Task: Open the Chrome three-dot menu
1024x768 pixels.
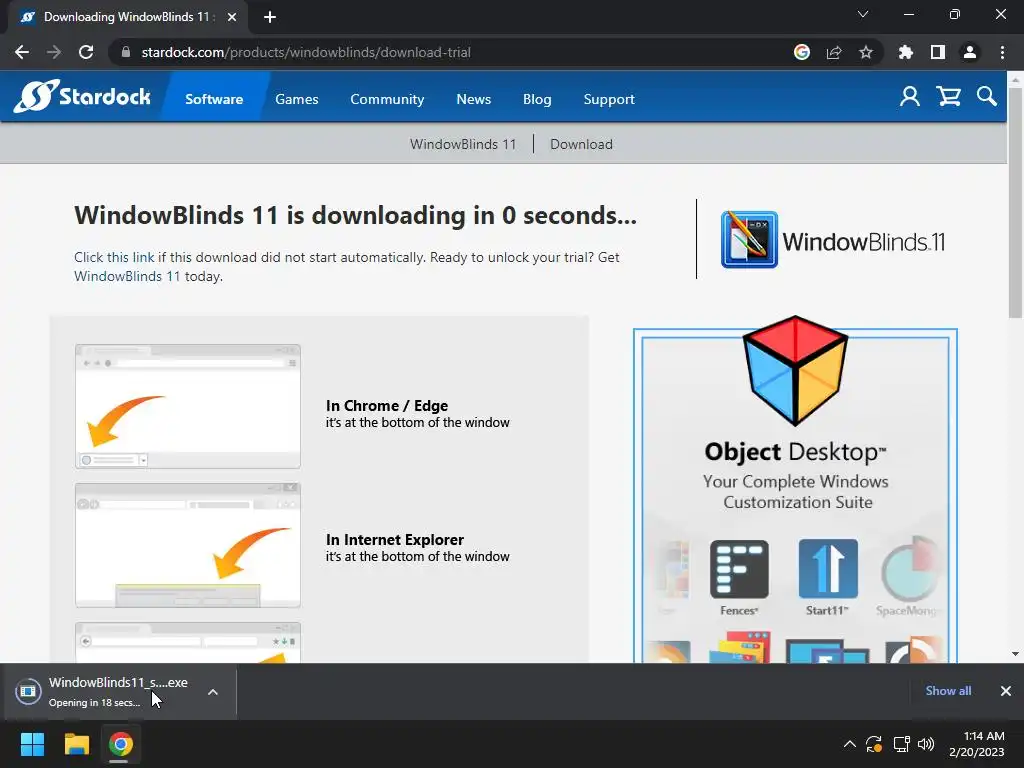Action: [x=1002, y=52]
